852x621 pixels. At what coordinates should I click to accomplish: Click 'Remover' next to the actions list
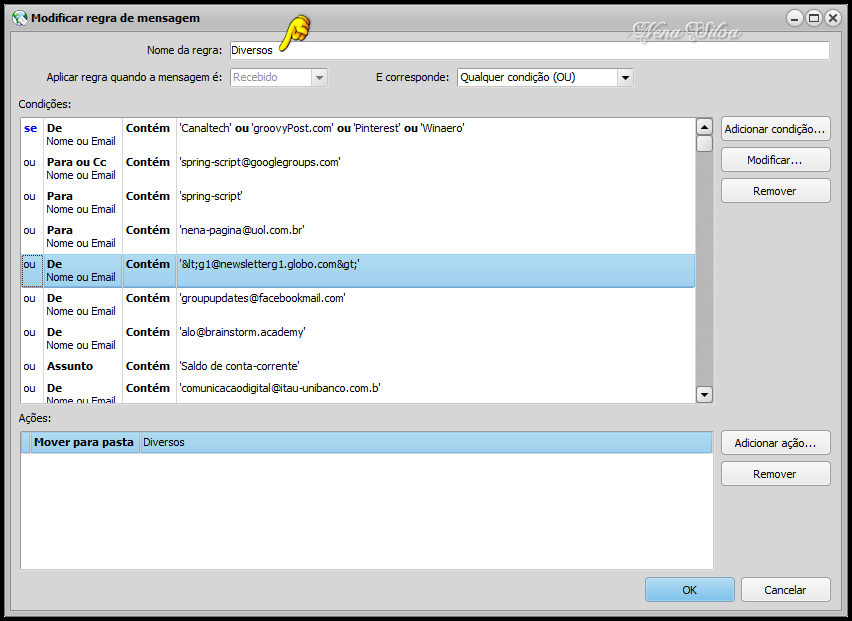(x=775, y=474)
